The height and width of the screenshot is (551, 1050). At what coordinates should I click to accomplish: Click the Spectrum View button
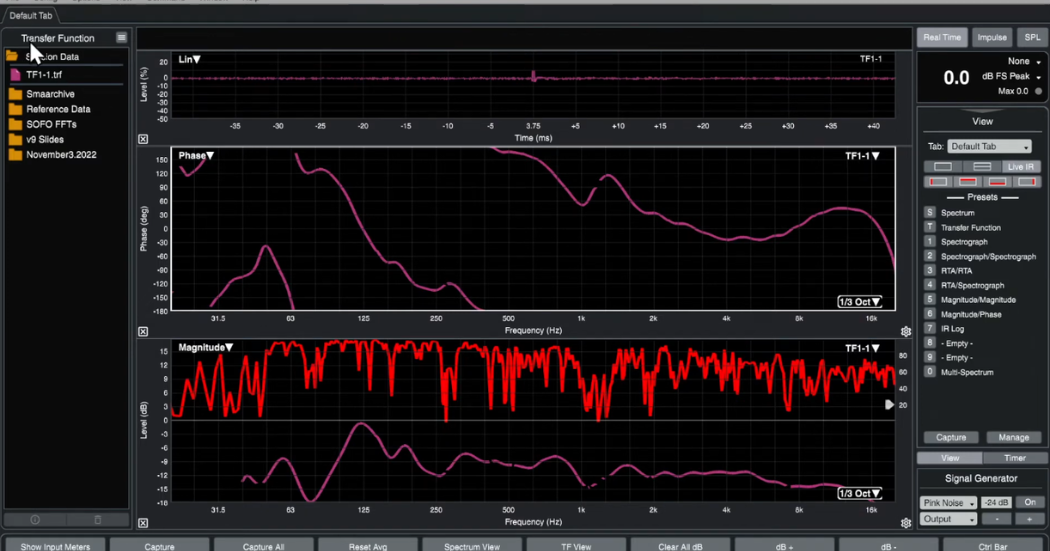tap(471, 545)
